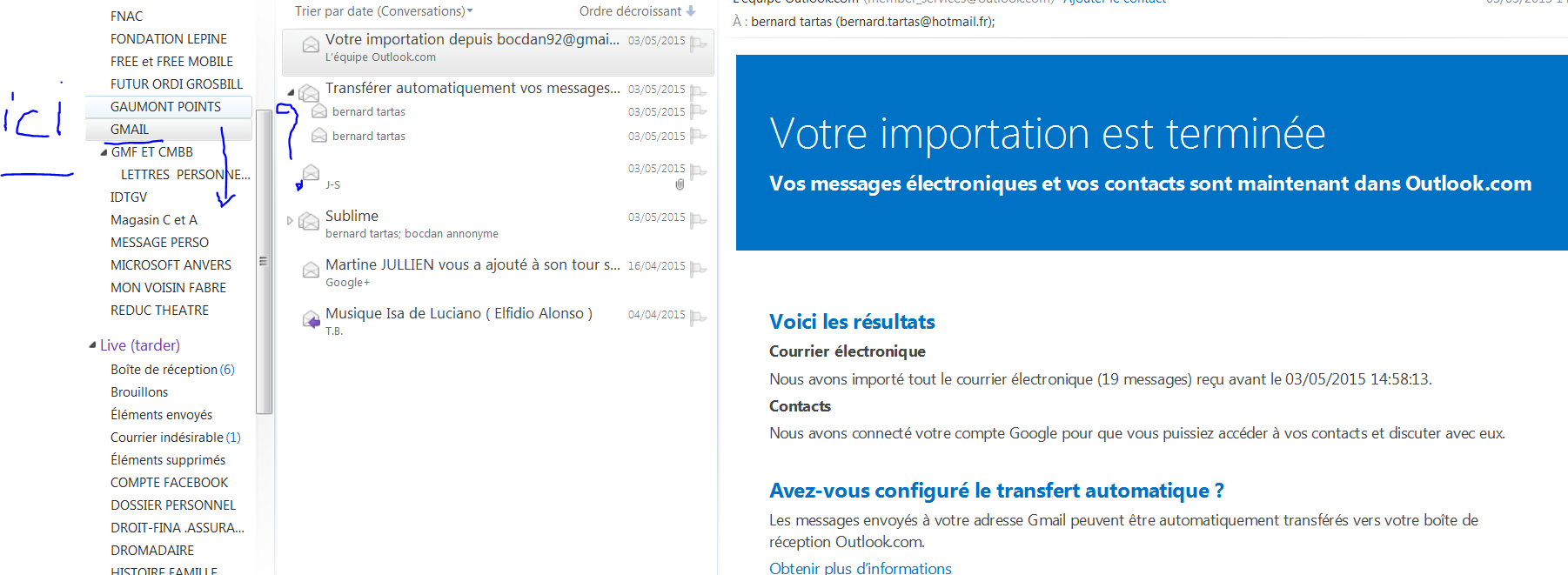
Task: Select the MESSAGE PERSO folder
Action: pos(159,243)
